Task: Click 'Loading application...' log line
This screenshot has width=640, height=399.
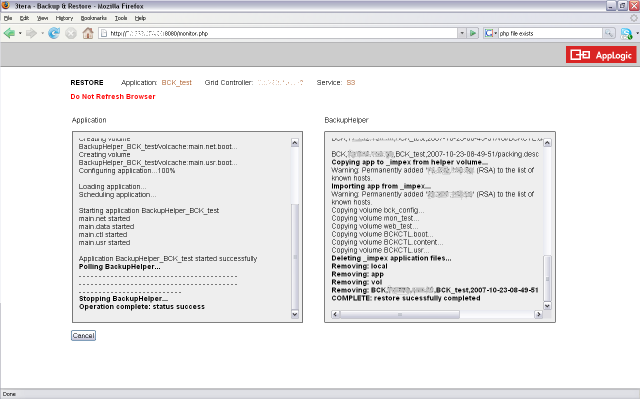Action: coord(112,186)
